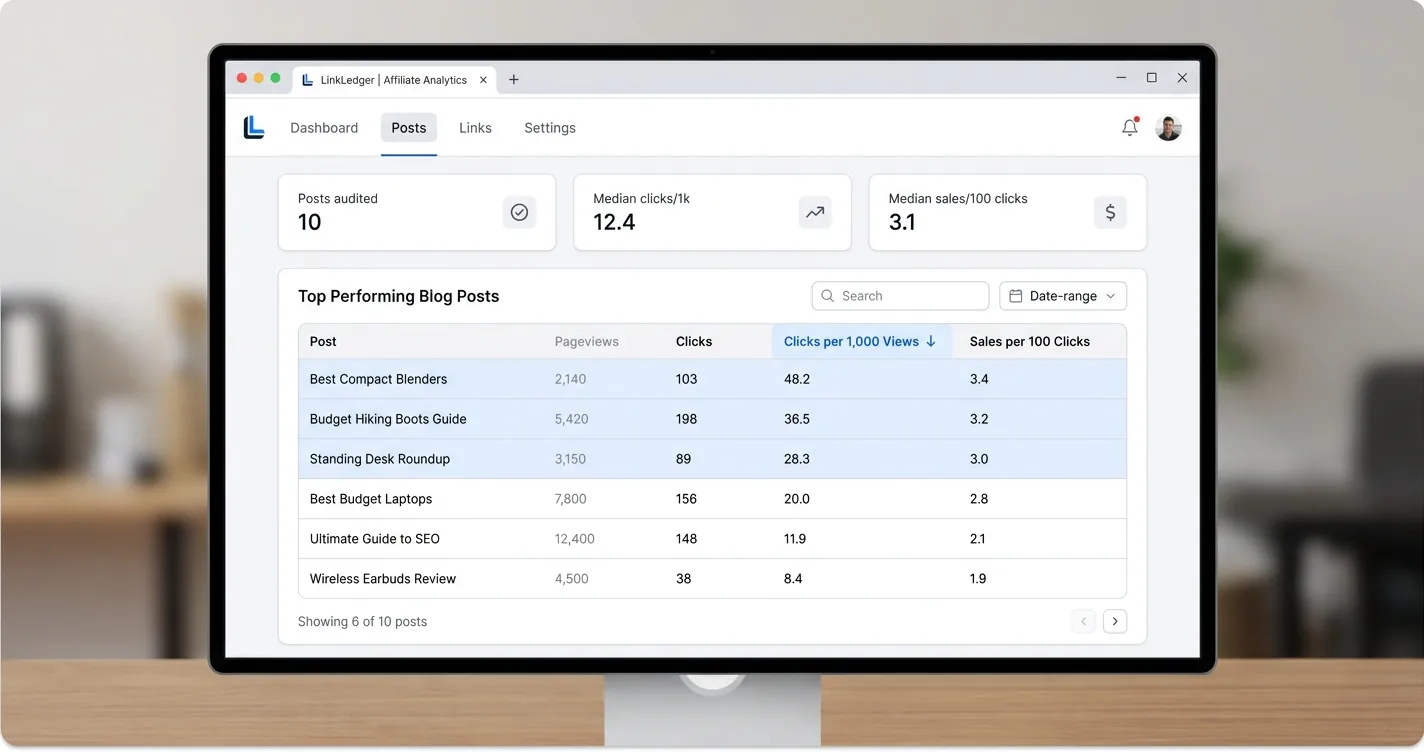Open the user profile avatar

point(1168,128)
